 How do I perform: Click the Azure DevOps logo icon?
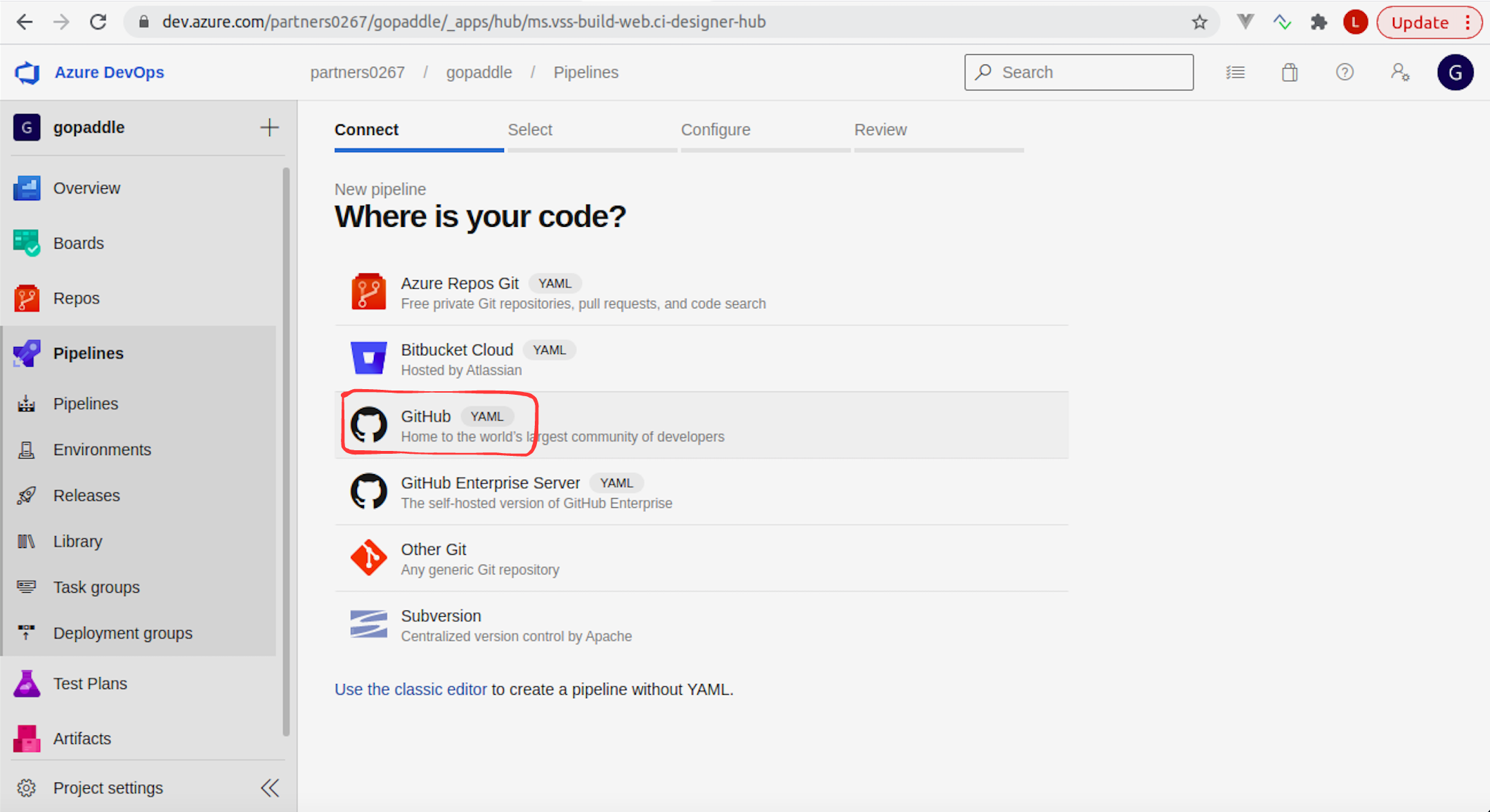coord(27,72)
